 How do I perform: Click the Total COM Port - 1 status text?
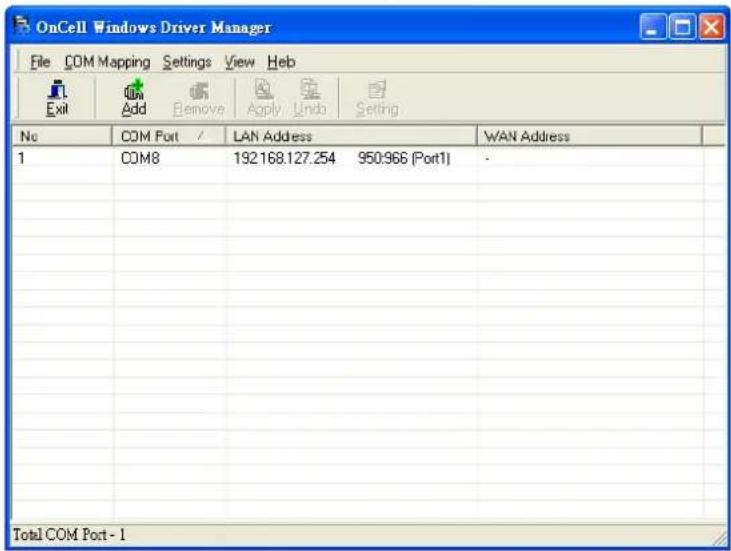click(x=69, y=534)
